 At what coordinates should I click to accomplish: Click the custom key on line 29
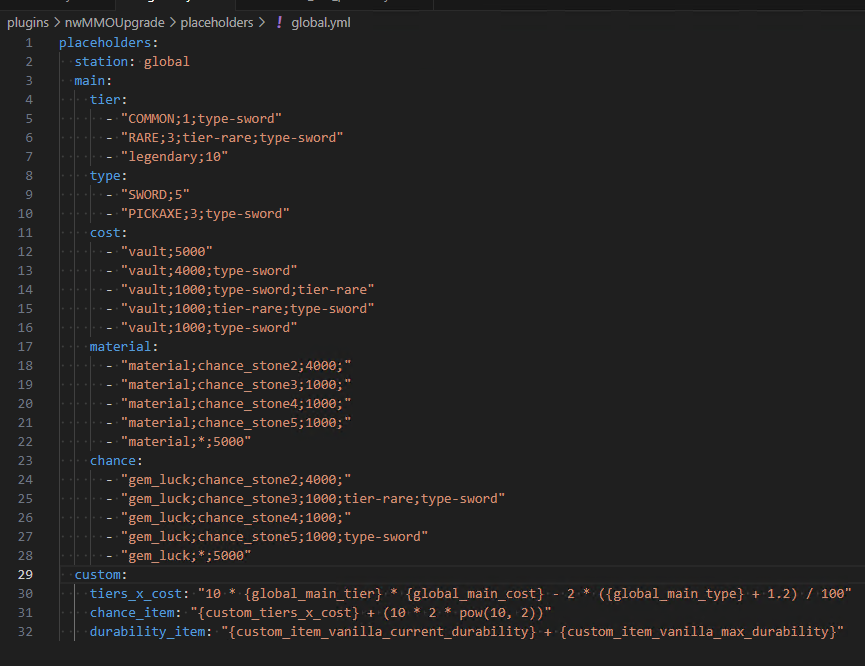(x=100, y=574)
